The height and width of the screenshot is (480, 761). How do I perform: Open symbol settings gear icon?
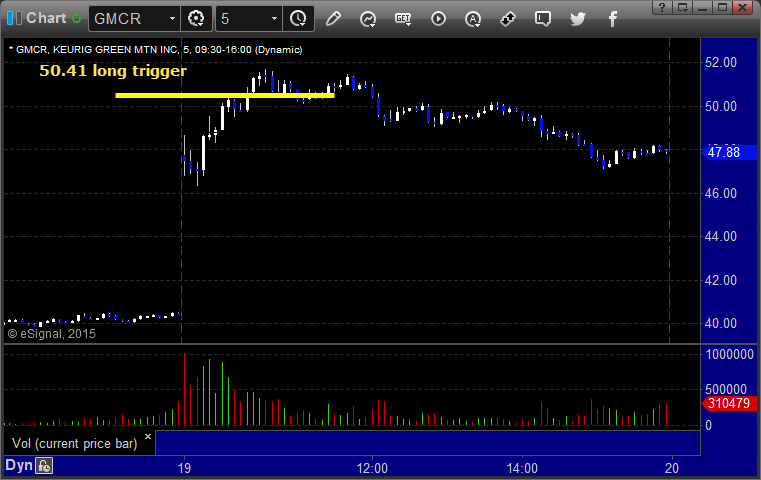coord(196,18)
